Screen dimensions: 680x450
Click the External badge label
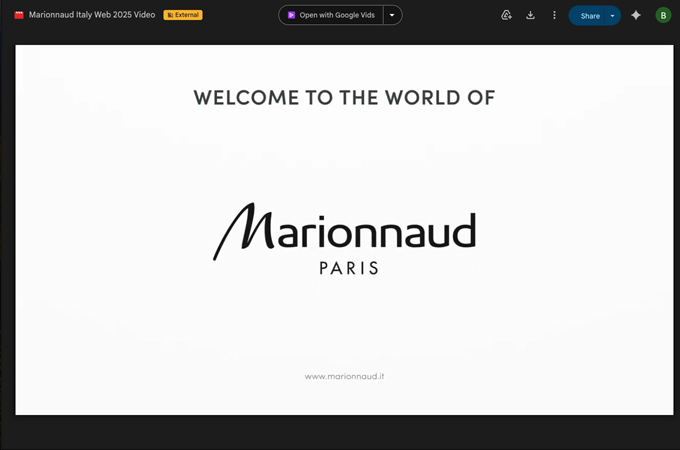183,15
